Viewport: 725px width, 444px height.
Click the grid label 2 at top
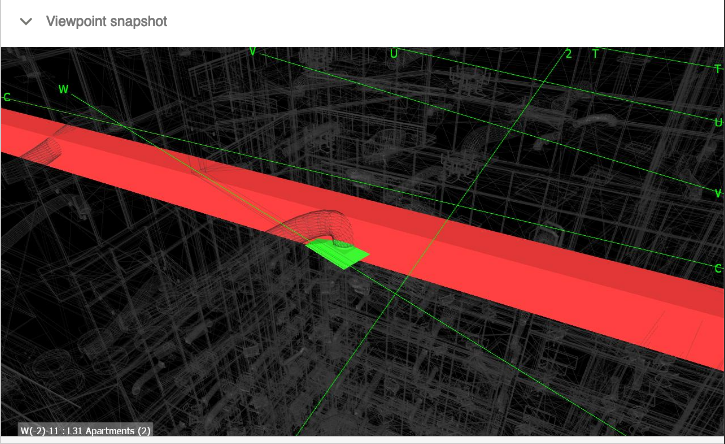click(568, 54)
